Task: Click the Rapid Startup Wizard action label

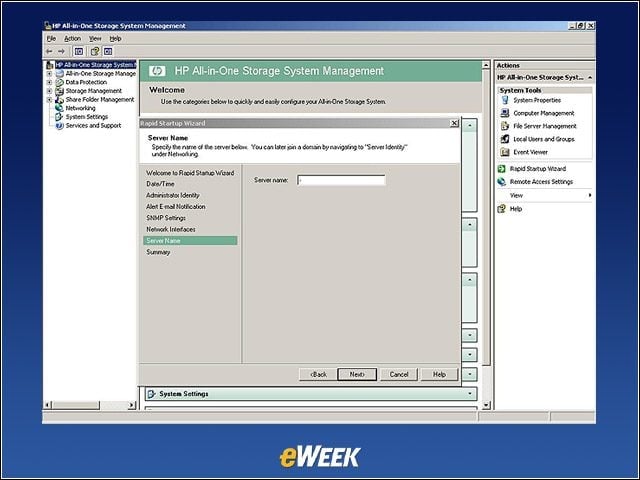Action: [x=538, y=169]
